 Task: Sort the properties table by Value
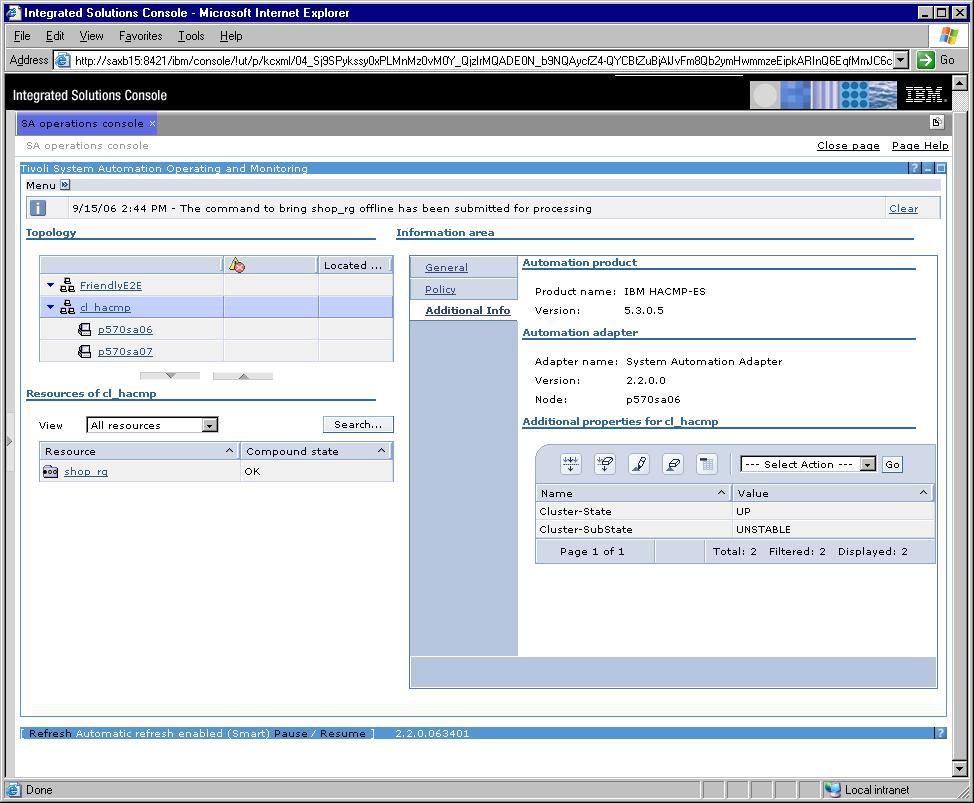point(923,492)
